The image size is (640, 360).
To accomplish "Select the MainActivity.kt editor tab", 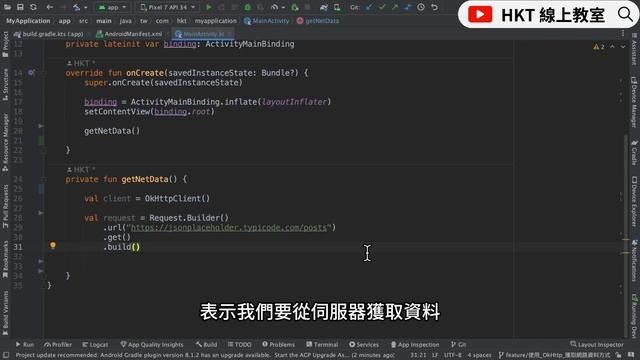I will (x=203, y=34).
